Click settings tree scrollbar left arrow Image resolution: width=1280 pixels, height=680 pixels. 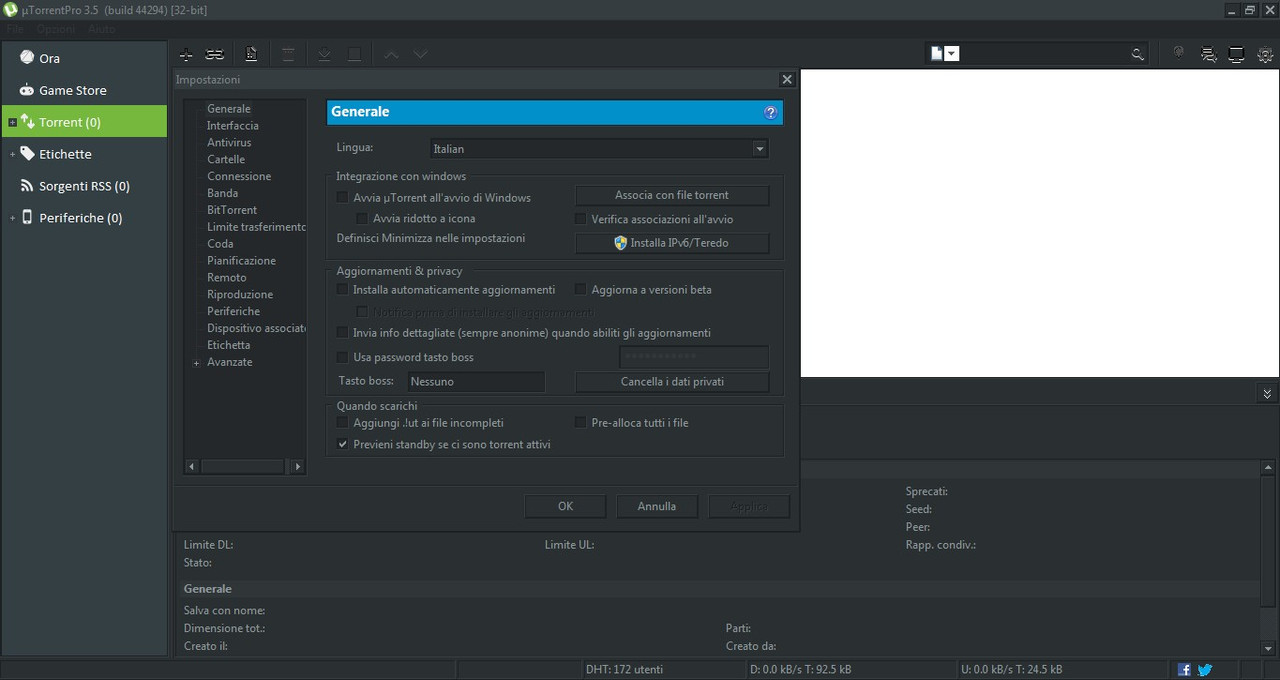click(x=192, y=466)
